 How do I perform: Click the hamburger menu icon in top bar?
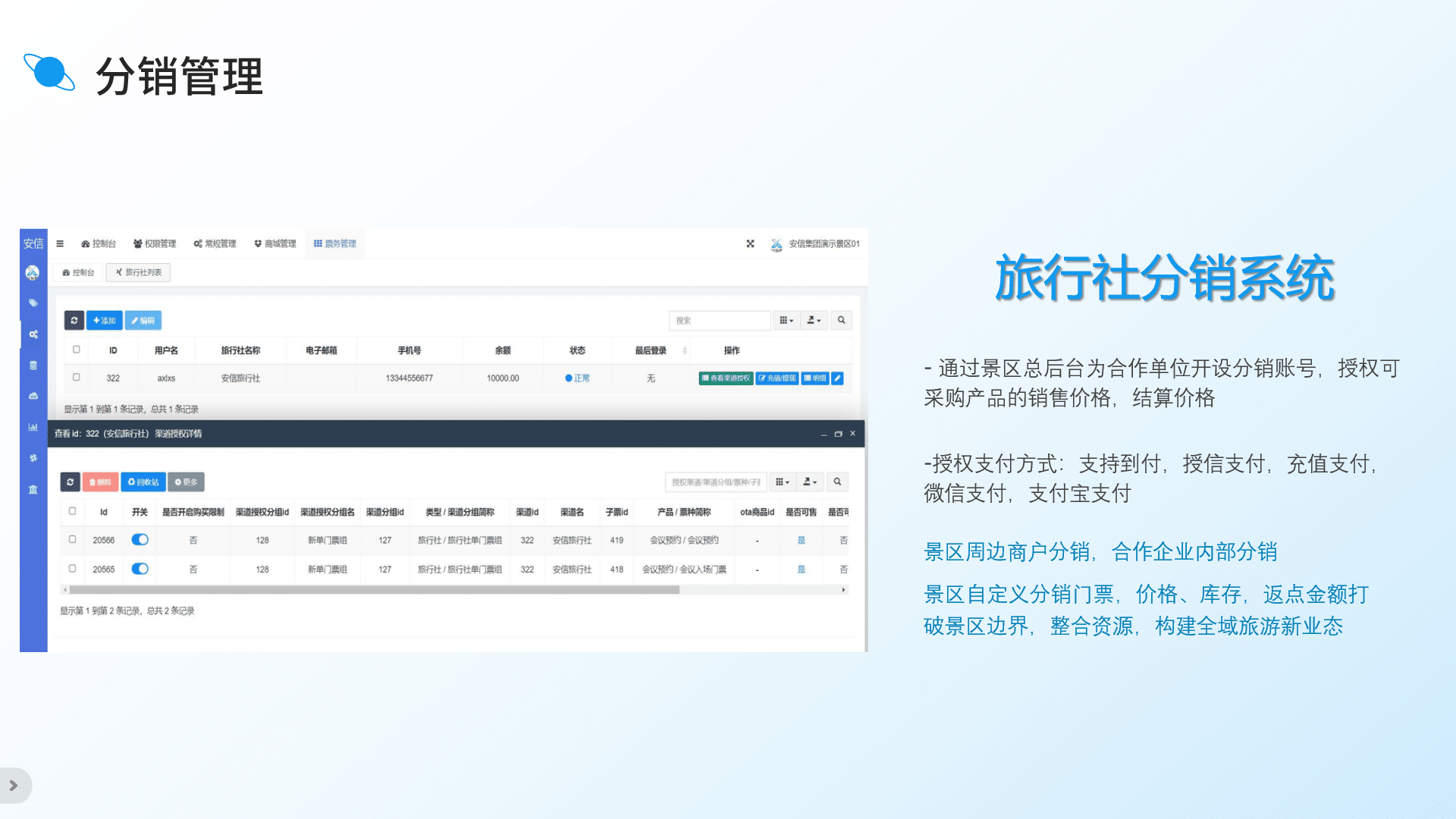pos(60,243)
